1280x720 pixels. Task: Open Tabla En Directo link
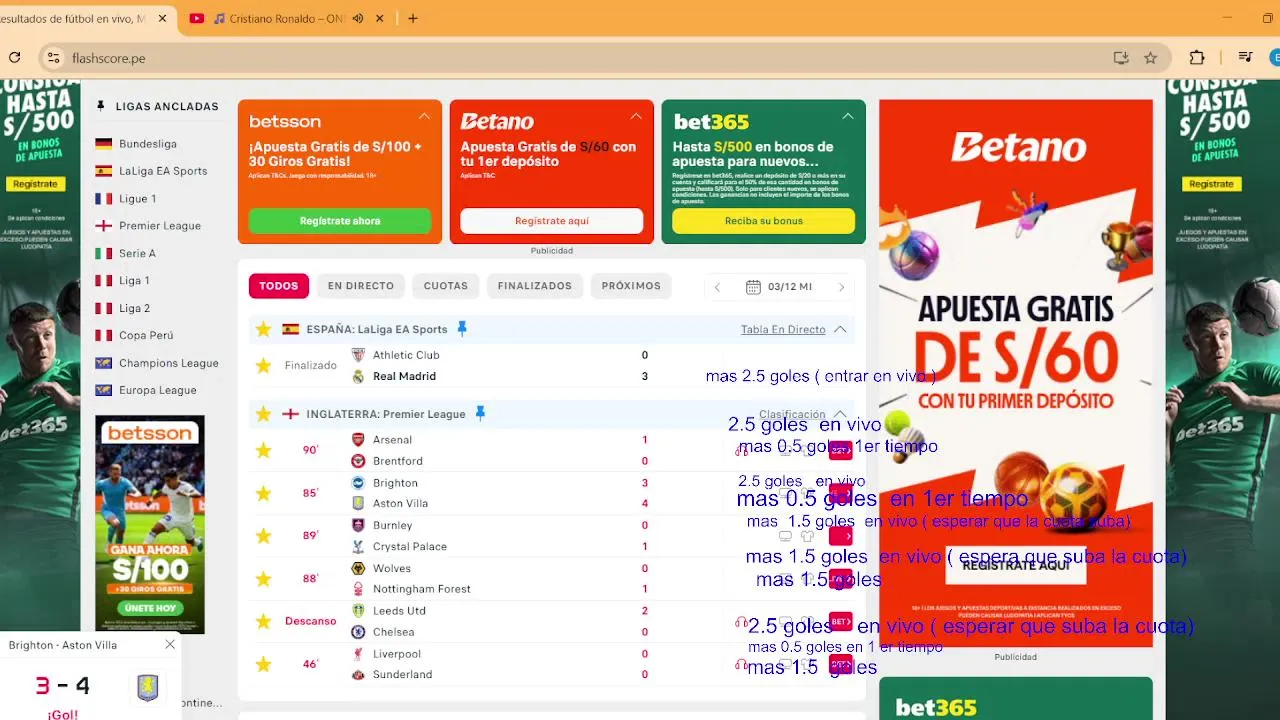(783, 329)
